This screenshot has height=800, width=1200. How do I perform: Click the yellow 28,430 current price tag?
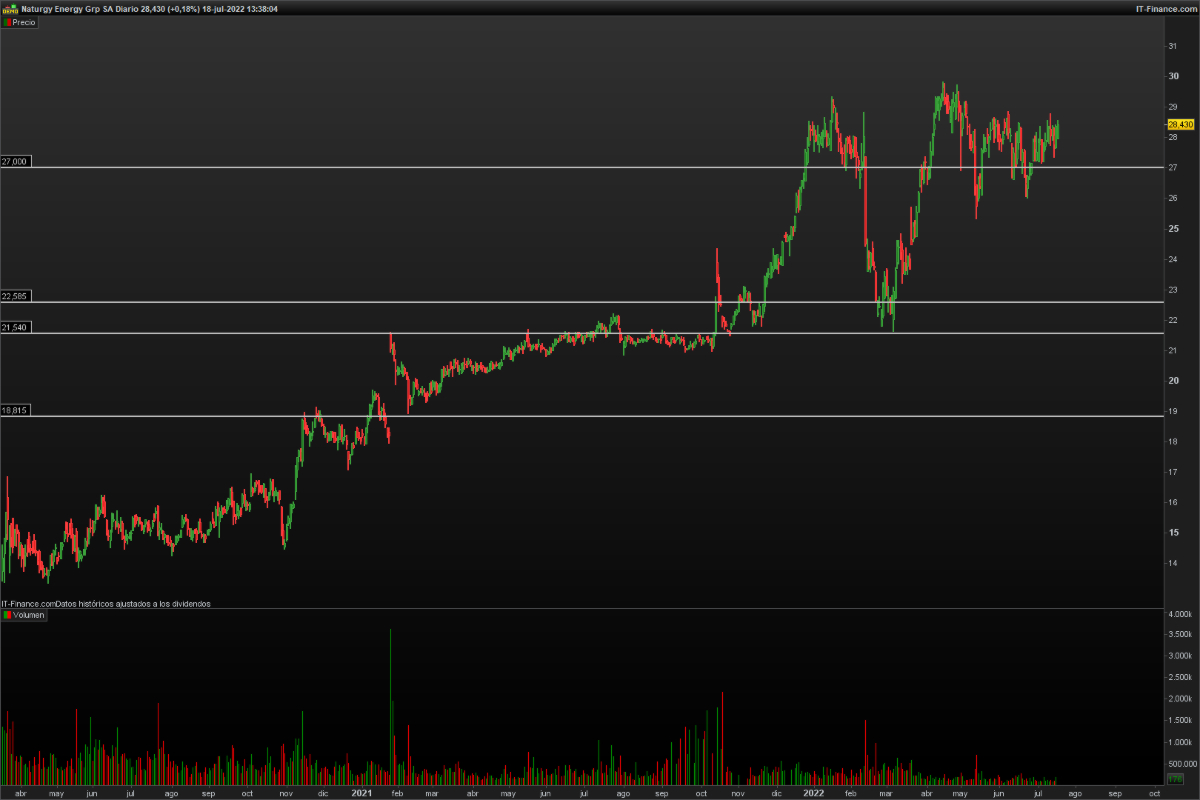tap(1180, 124)
